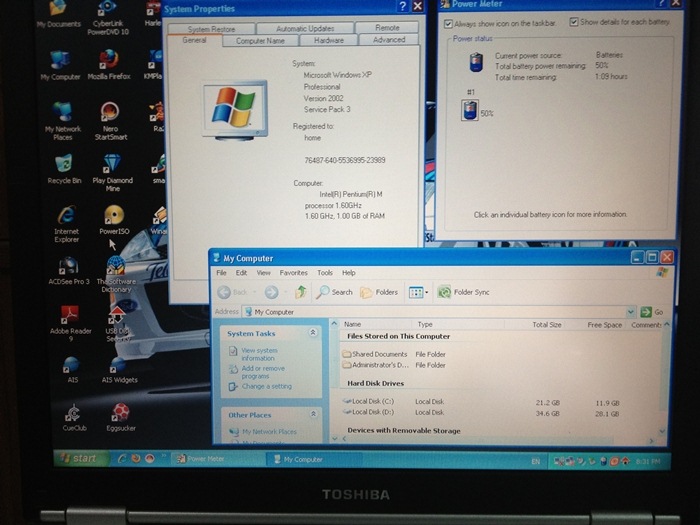This screenshot has width=700, height=525.
Task: Toggle 'Always show icon on the taskbar'
Action: pyautogui.click(x=448, y=22)
